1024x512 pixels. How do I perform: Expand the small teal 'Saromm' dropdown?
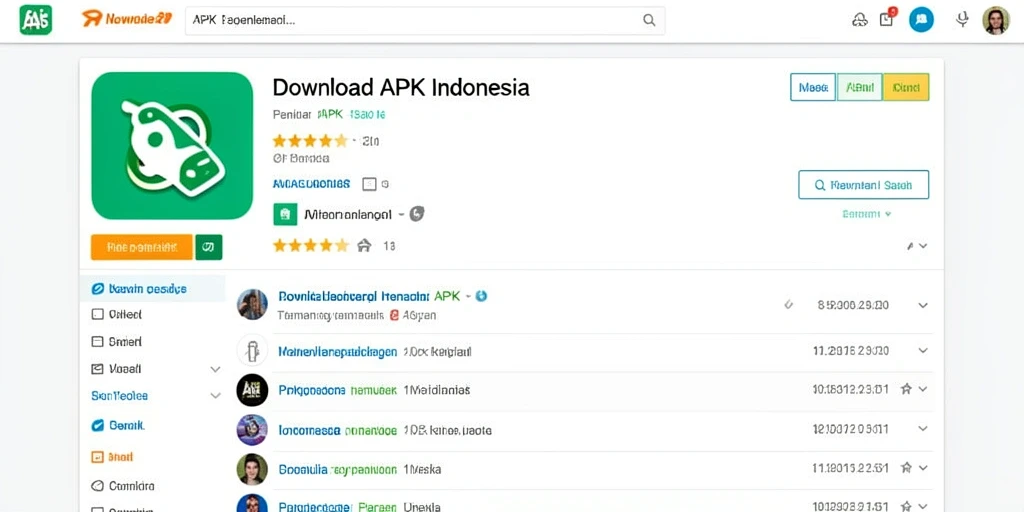click(867, 214)
